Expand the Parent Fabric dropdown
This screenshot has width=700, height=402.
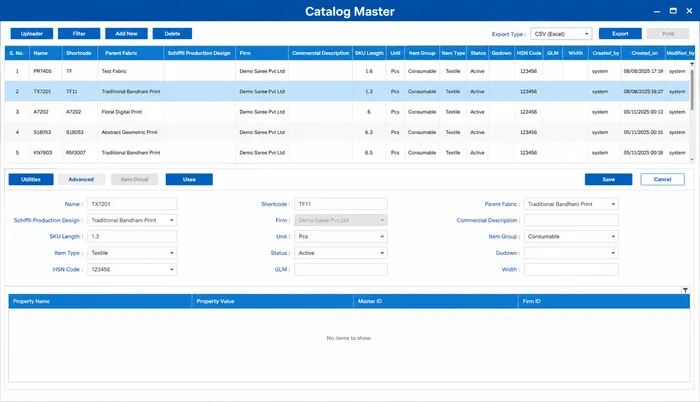(x=571, y=204)
